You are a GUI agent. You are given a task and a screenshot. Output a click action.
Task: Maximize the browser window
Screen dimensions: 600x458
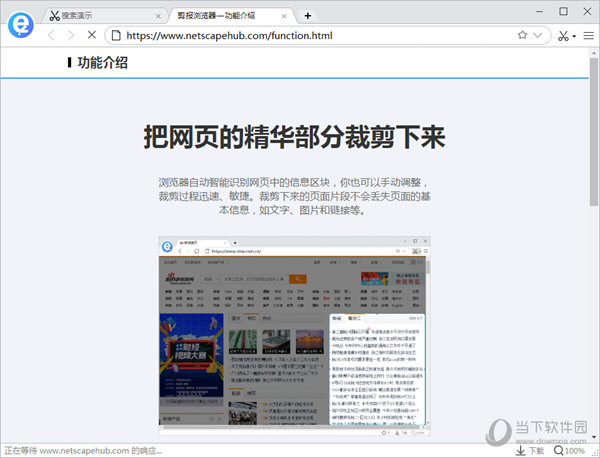[563, 11]
